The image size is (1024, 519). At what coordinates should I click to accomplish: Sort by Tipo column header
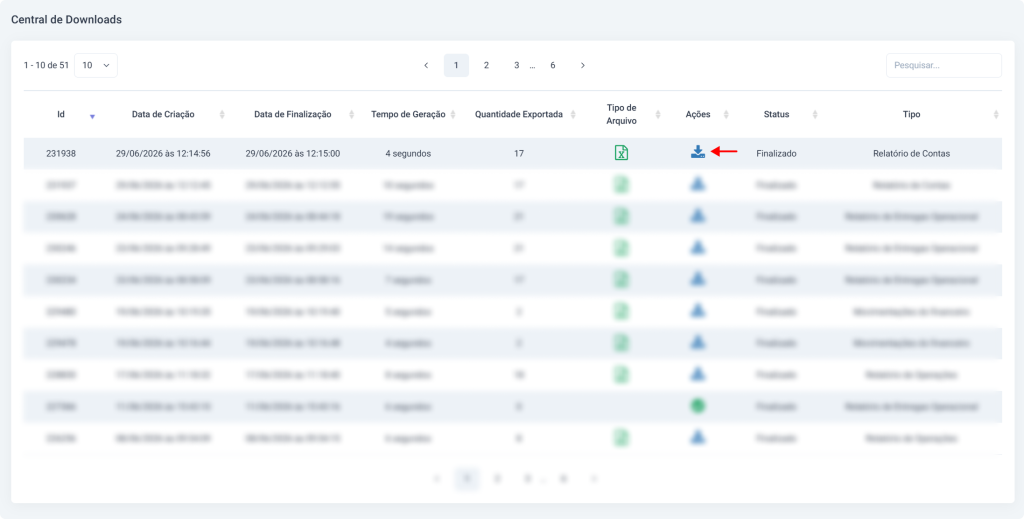995,114
